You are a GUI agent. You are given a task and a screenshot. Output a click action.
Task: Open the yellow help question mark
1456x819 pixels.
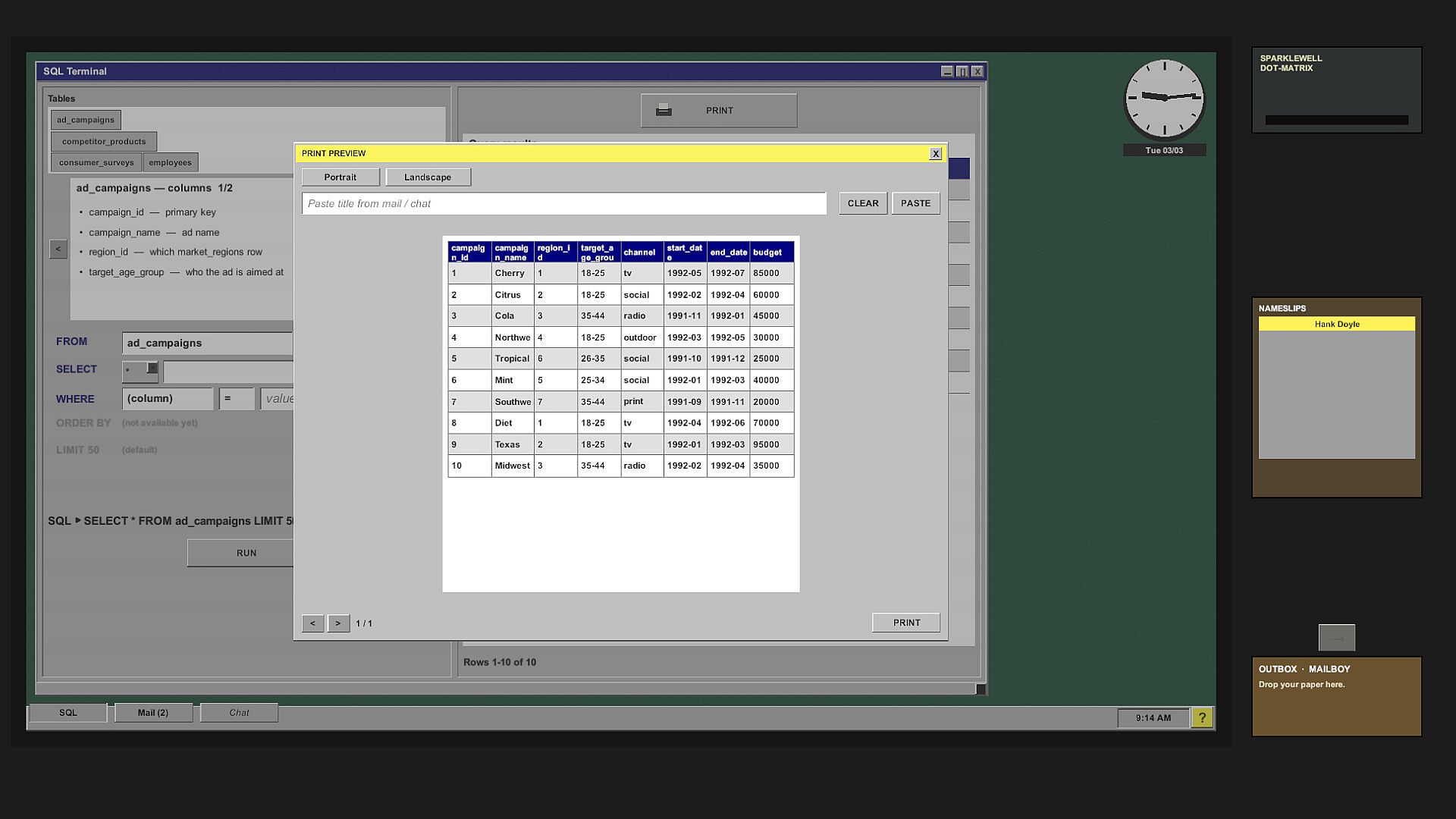click(x=1202, y=717)
